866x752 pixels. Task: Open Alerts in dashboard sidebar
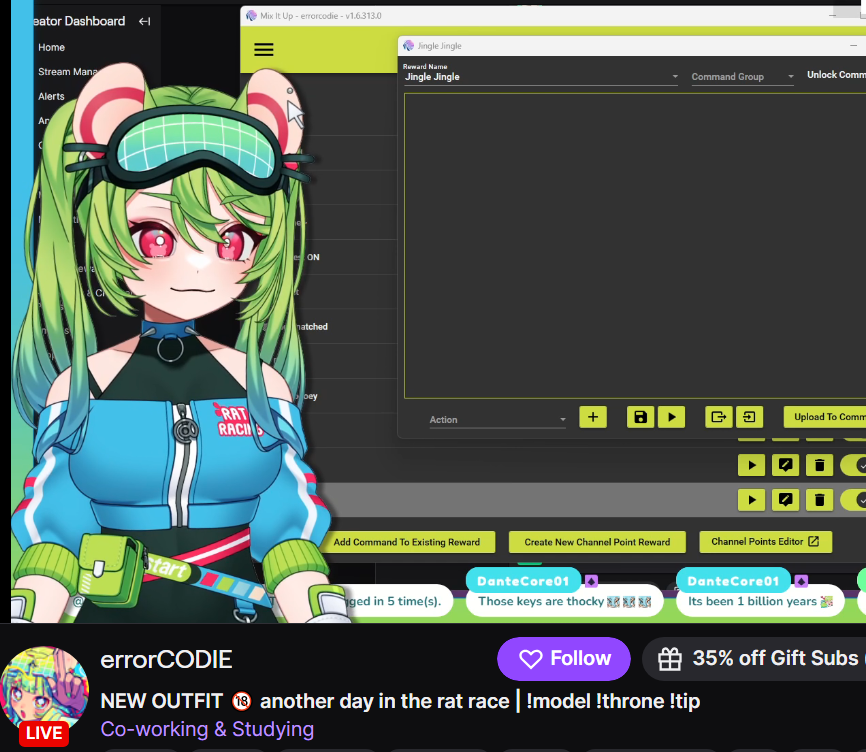[x=51, y=96]
